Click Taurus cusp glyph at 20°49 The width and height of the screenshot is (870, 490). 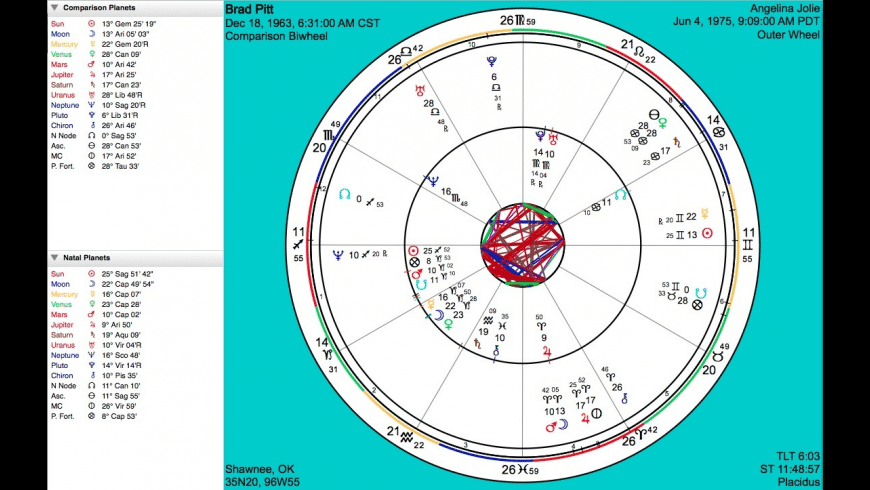pyautogui.click(x=718, y=357)
